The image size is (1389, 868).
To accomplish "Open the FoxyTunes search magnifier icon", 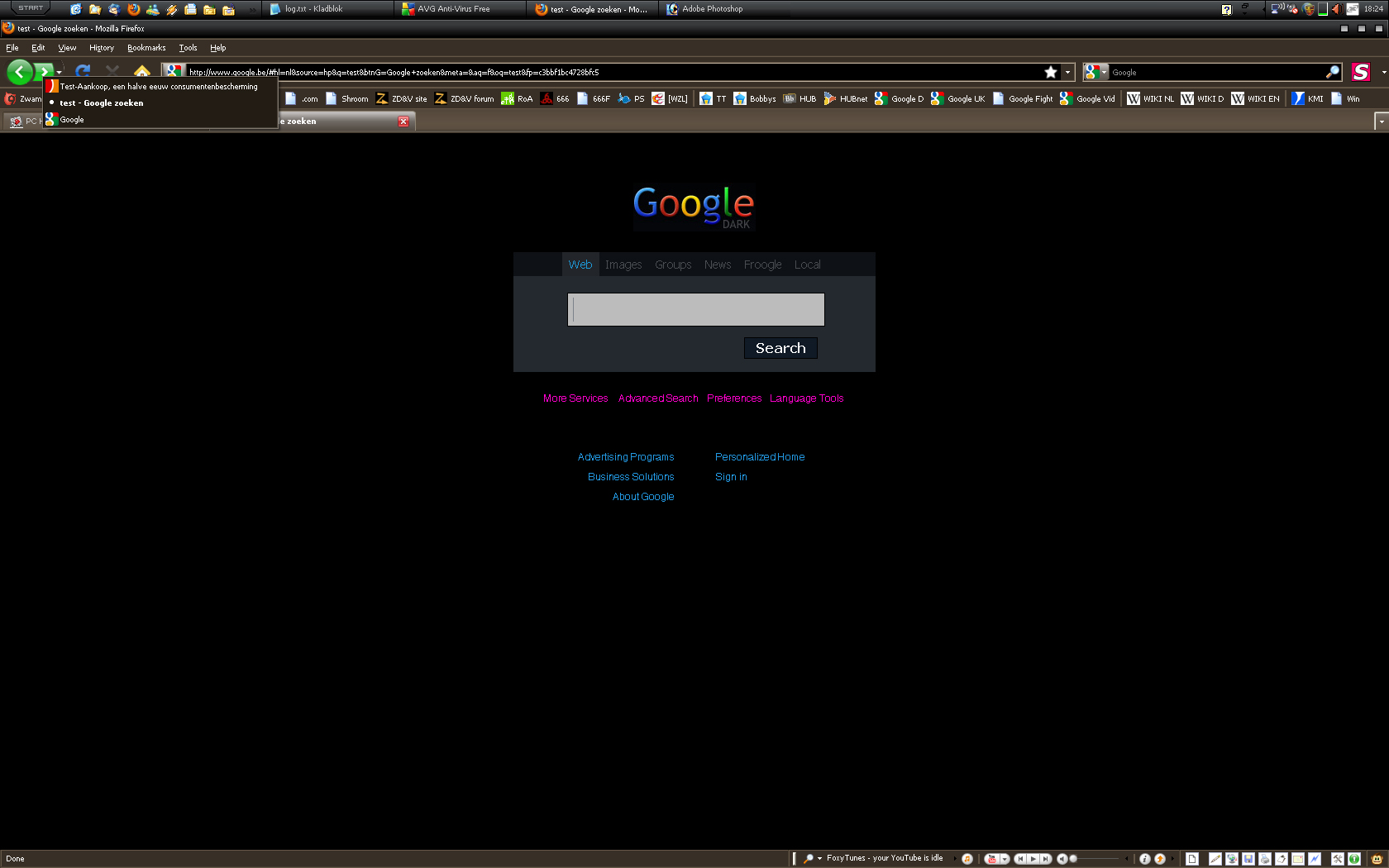I will coord(808,859).
